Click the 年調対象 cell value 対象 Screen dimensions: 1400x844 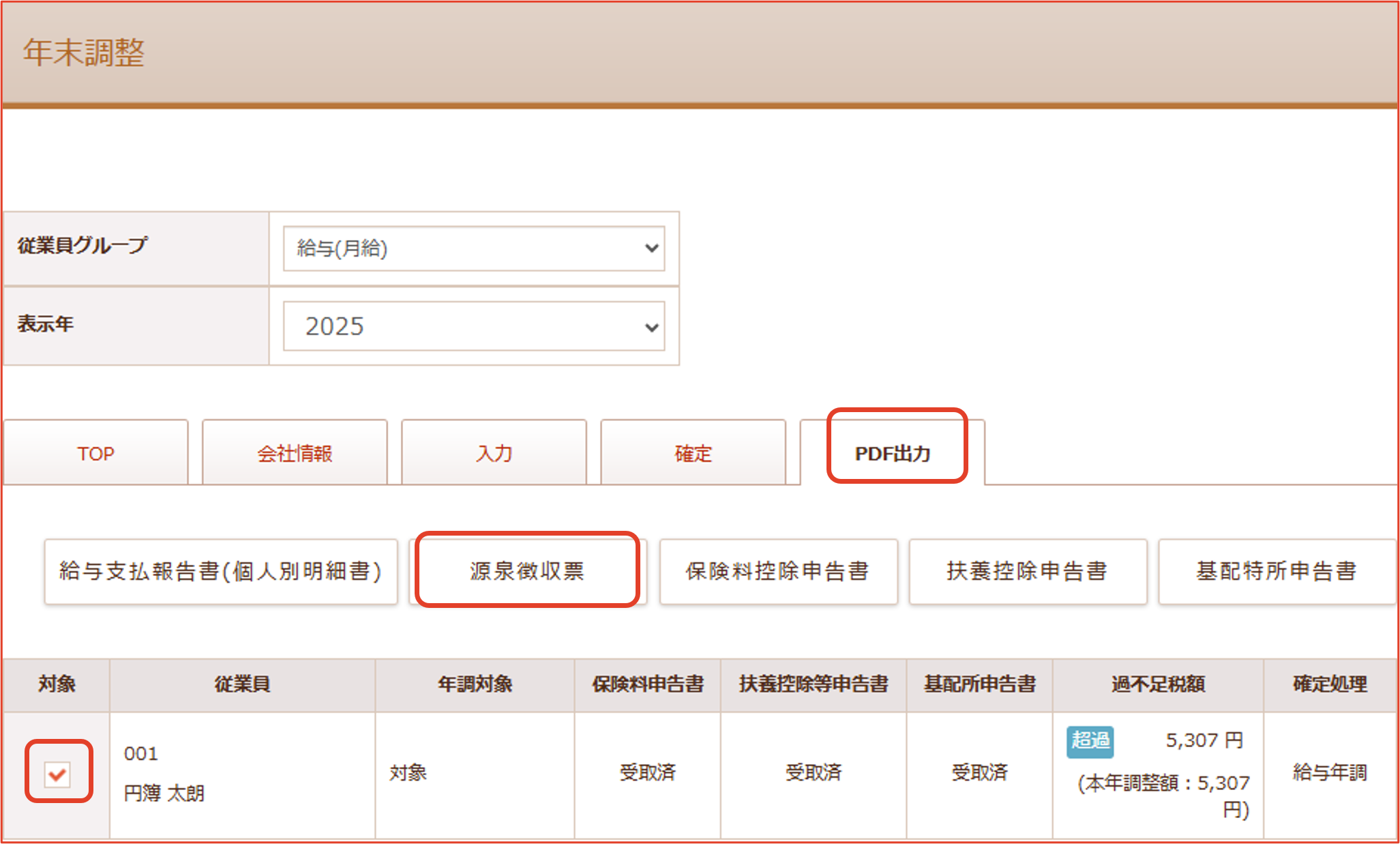pyautogui.click(x=408, y=772)
